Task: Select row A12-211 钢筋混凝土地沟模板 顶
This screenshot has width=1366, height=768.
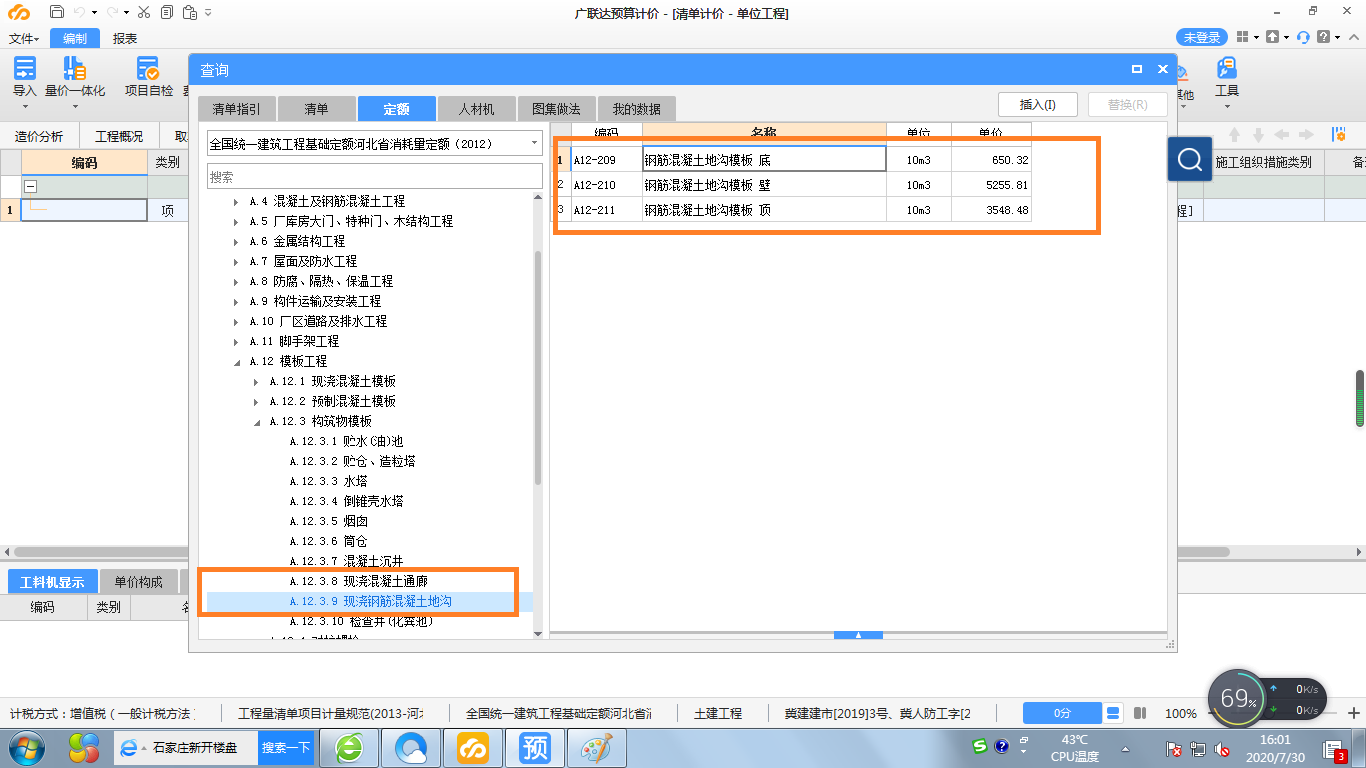Action: pos(793,210)
